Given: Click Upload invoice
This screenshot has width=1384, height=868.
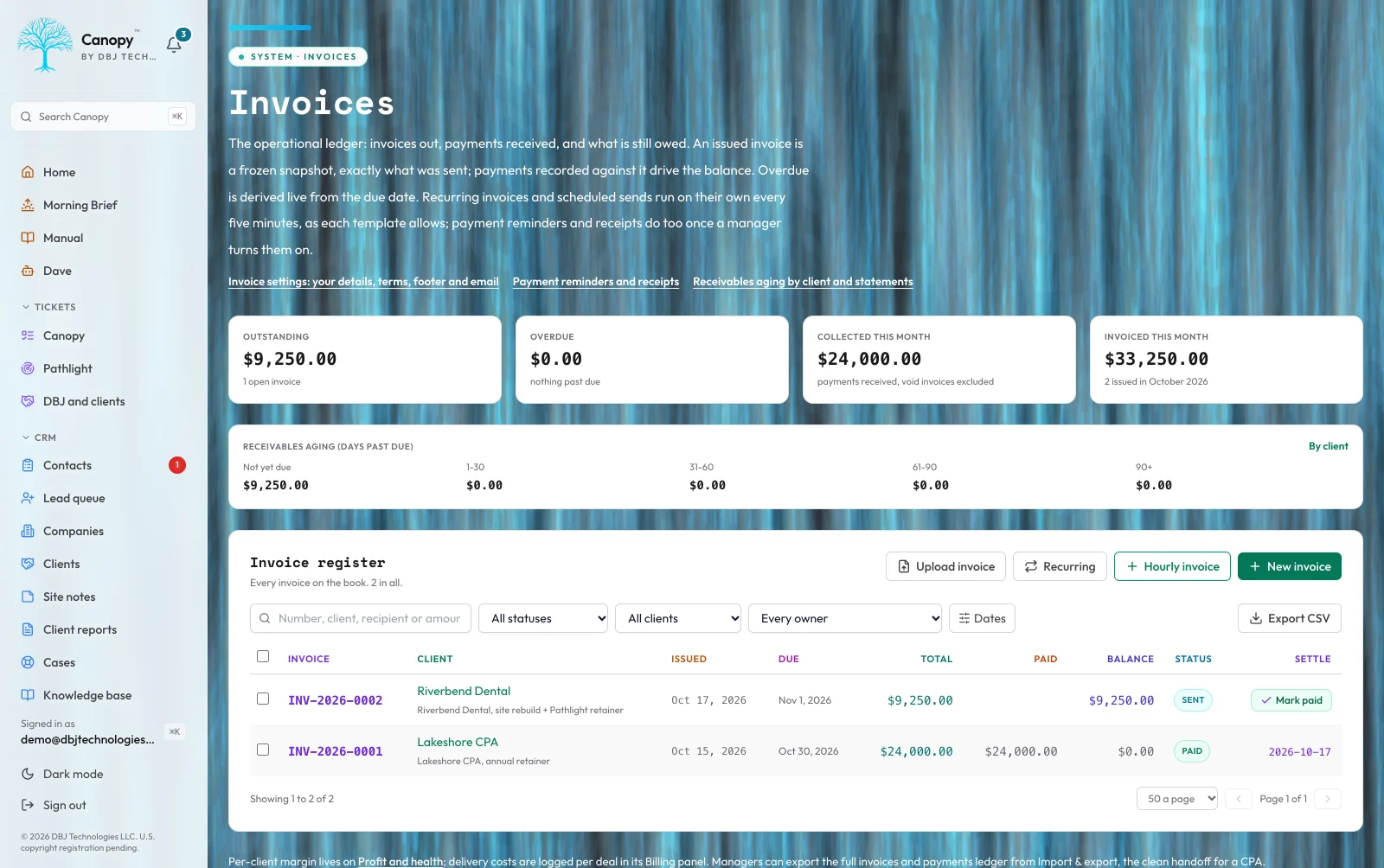Looking at the screenshot, I should point(945,566).
